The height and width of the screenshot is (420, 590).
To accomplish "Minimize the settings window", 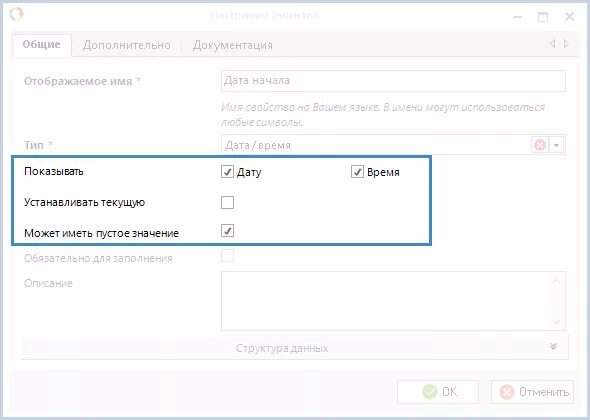I will [x=517, y=17].
